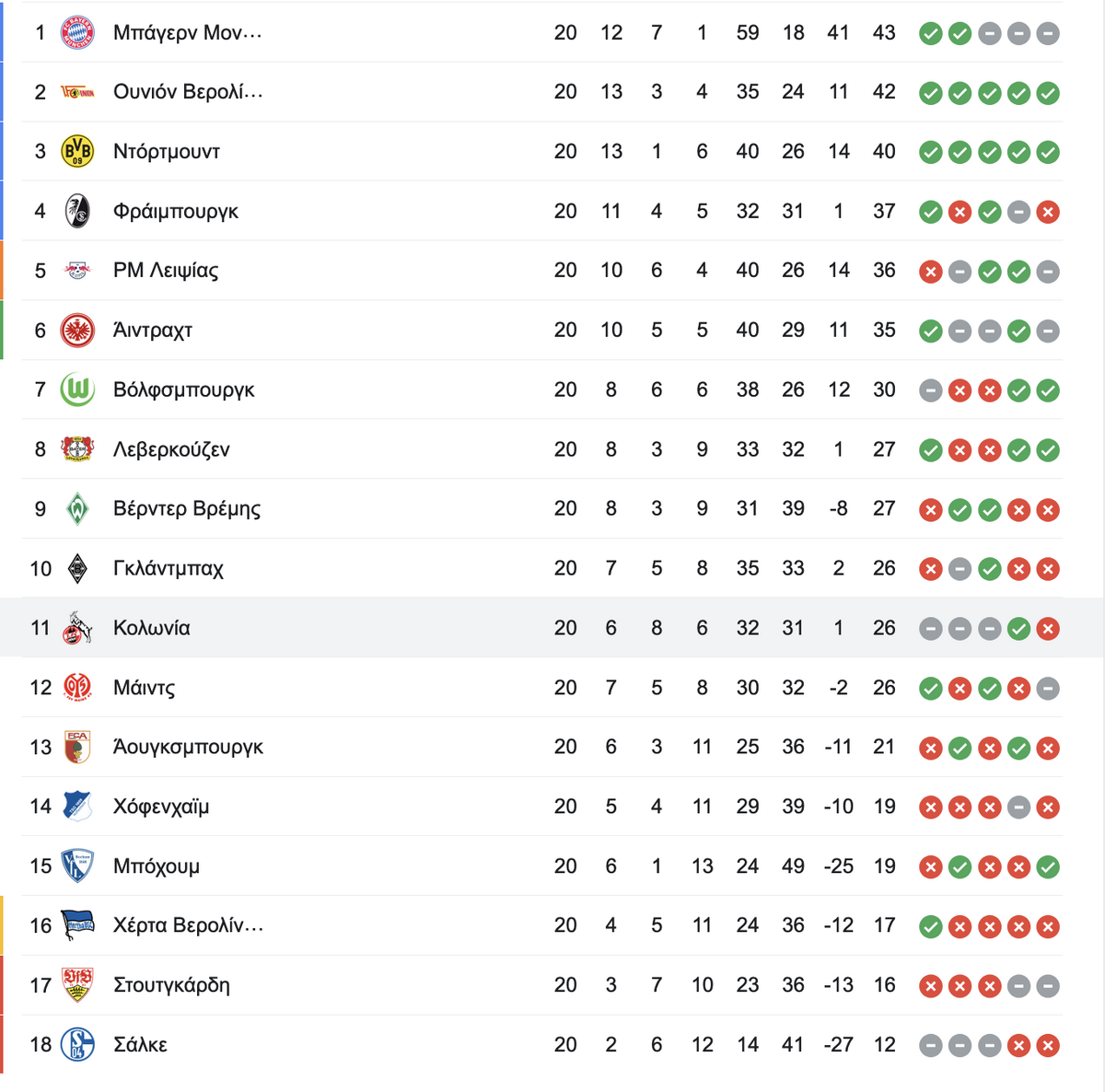The width and height of the screenshot is (1105, 1092).
Task: Click the Schalke 04 blue badge
Action: 77,1045
